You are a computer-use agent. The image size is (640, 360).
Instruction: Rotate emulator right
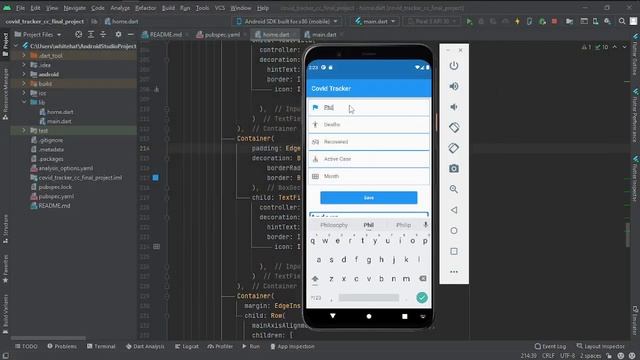point(454,148)
